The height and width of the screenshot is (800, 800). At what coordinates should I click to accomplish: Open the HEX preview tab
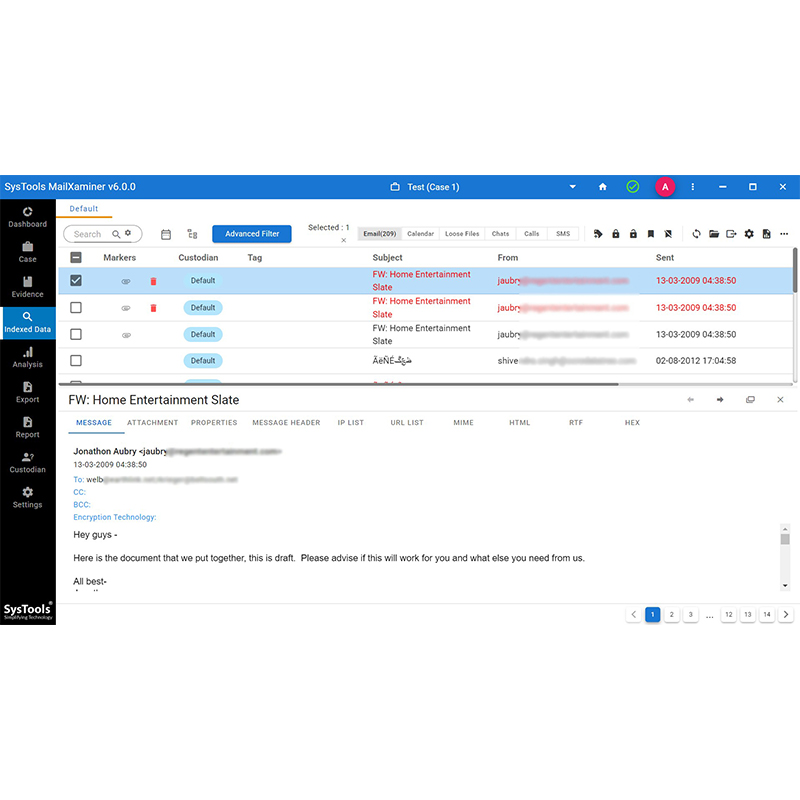click(632, 422)
